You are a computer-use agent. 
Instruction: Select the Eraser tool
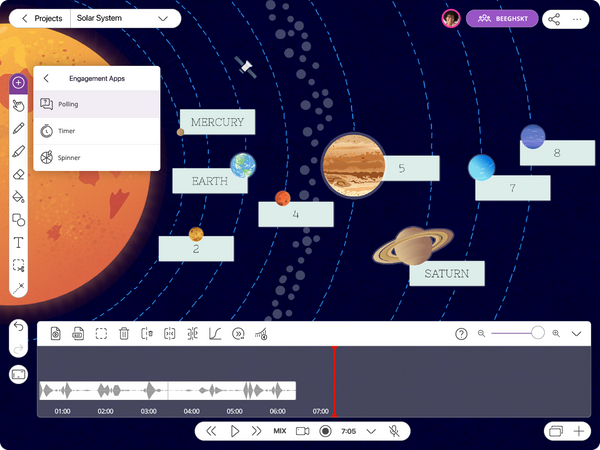click(x=18, y=173)
